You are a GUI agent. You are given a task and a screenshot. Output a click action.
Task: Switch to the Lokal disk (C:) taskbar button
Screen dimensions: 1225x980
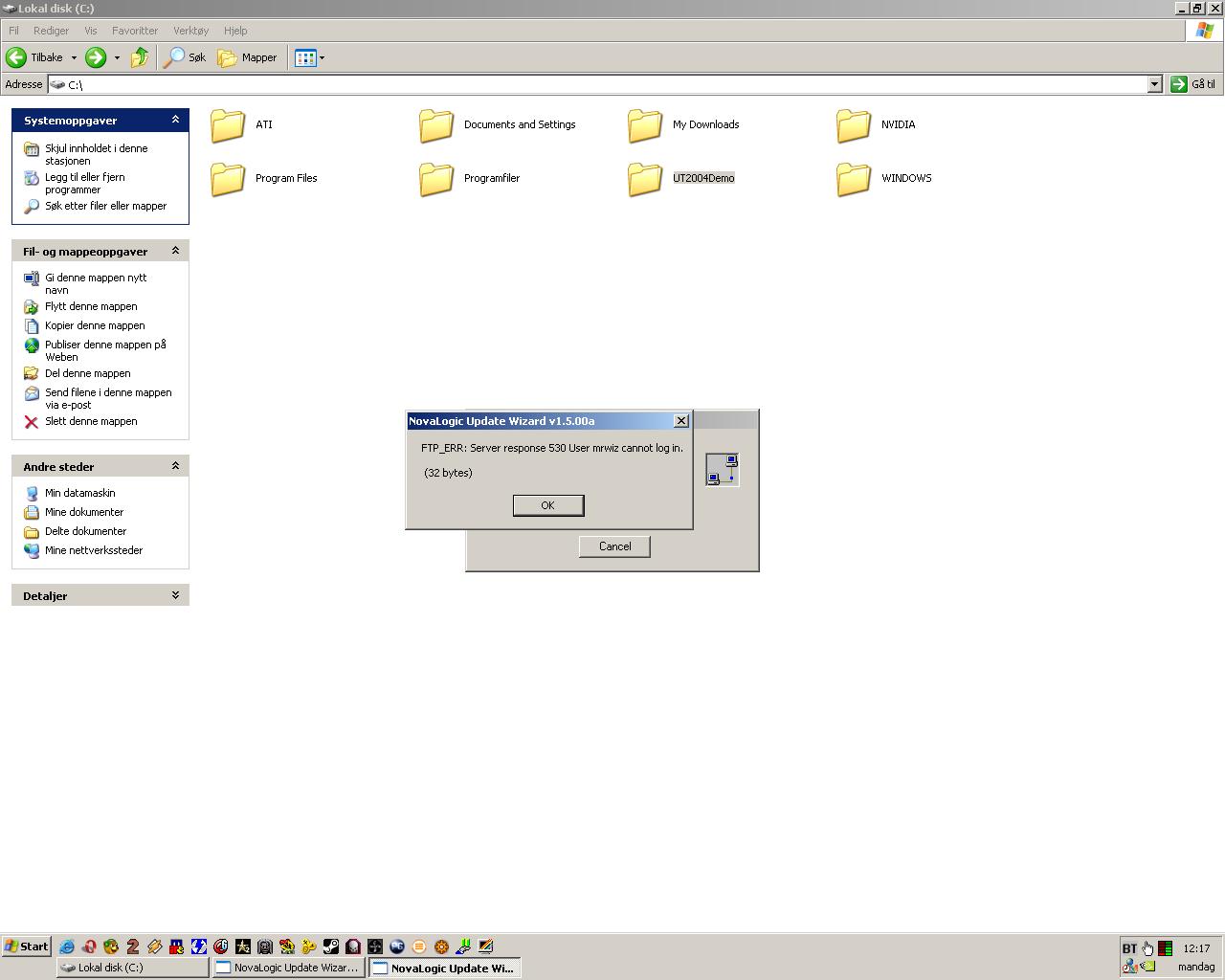(132, 968)
